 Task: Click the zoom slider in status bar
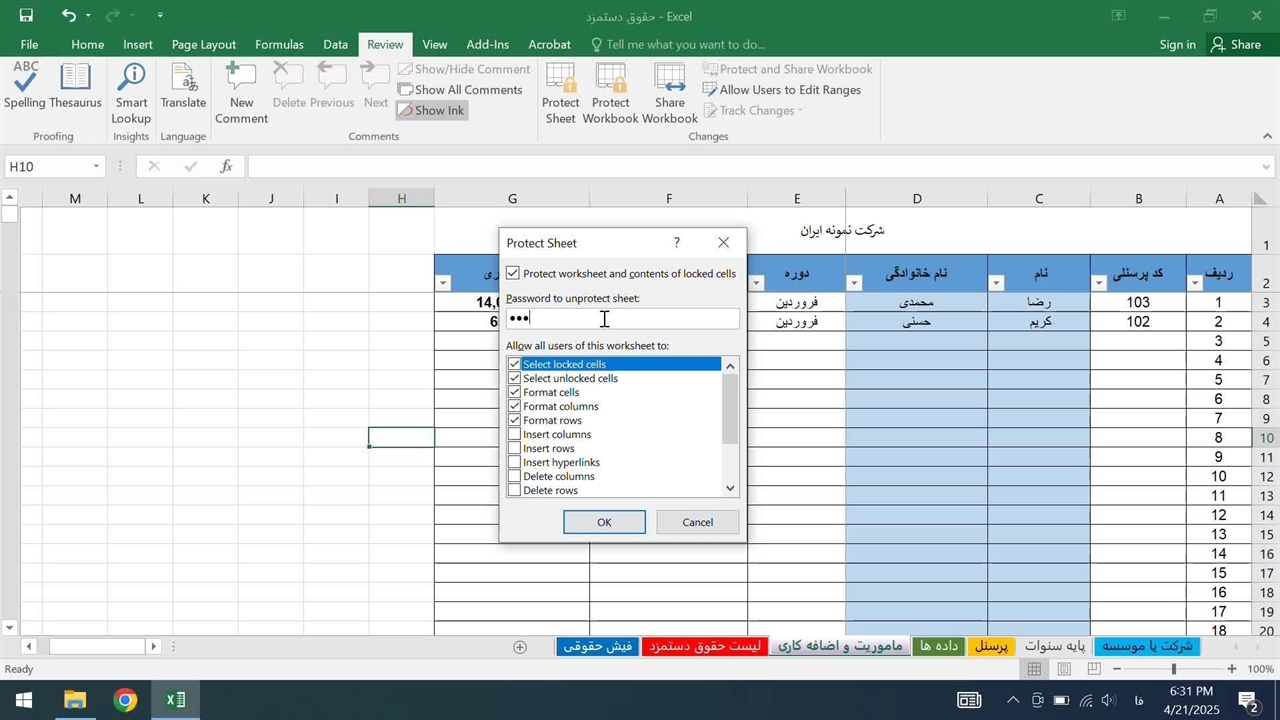point(1174,669)
